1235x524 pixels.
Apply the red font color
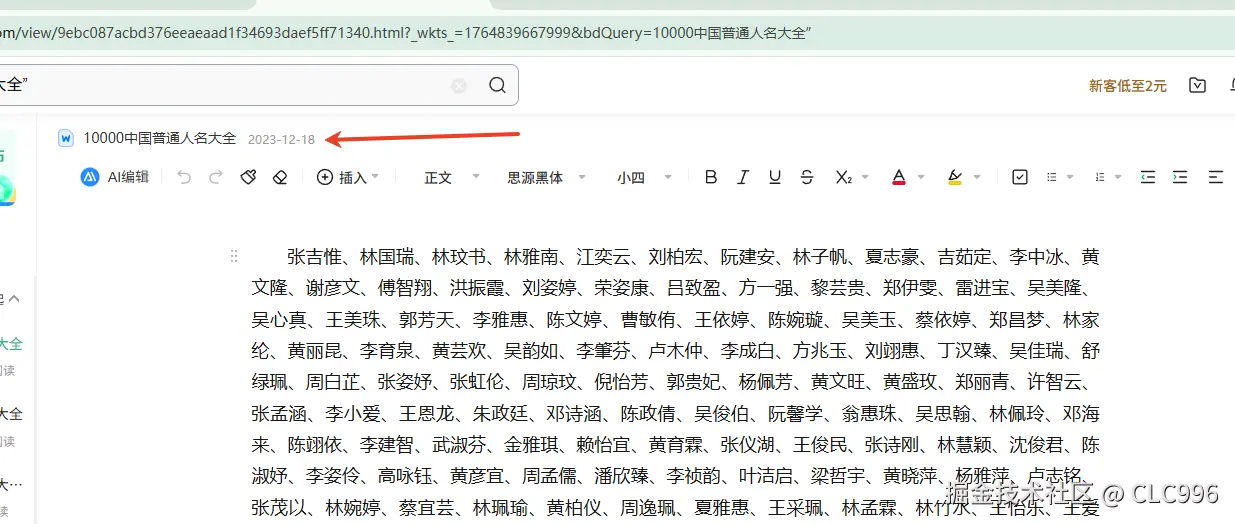[x=898, y=177]
